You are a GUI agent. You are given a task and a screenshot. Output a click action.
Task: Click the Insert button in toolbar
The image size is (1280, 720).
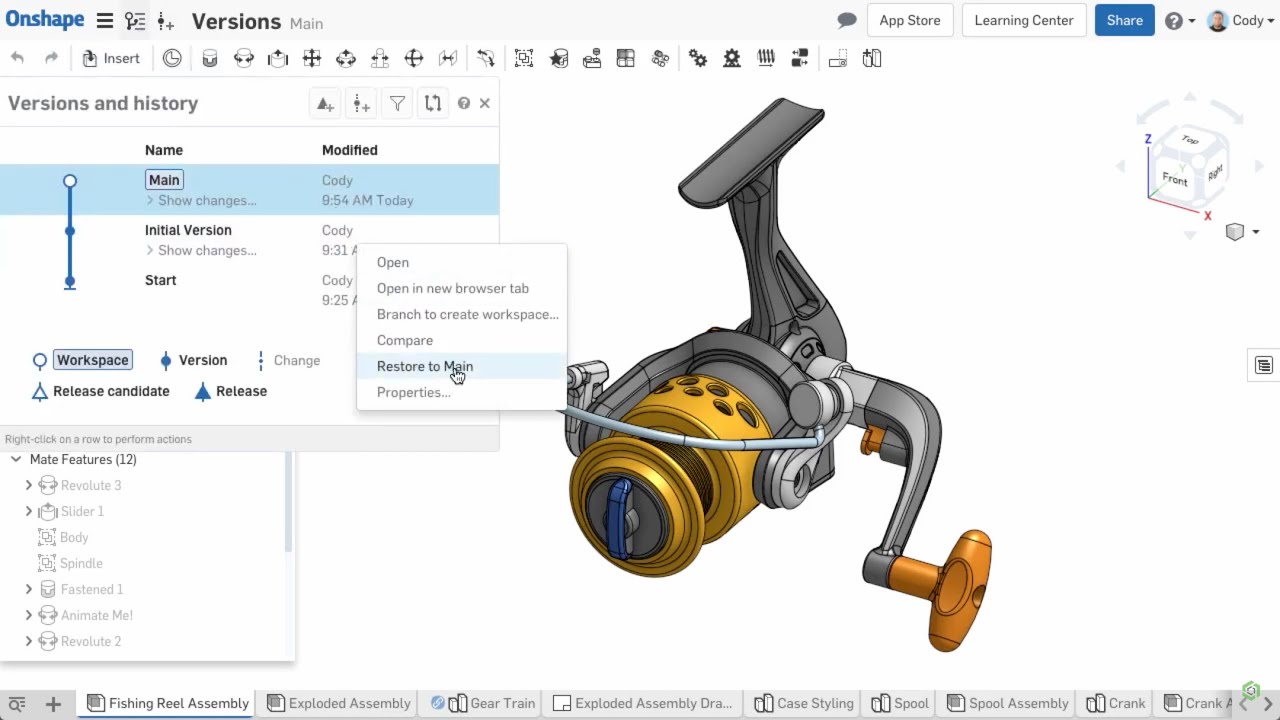click(111, 59)
